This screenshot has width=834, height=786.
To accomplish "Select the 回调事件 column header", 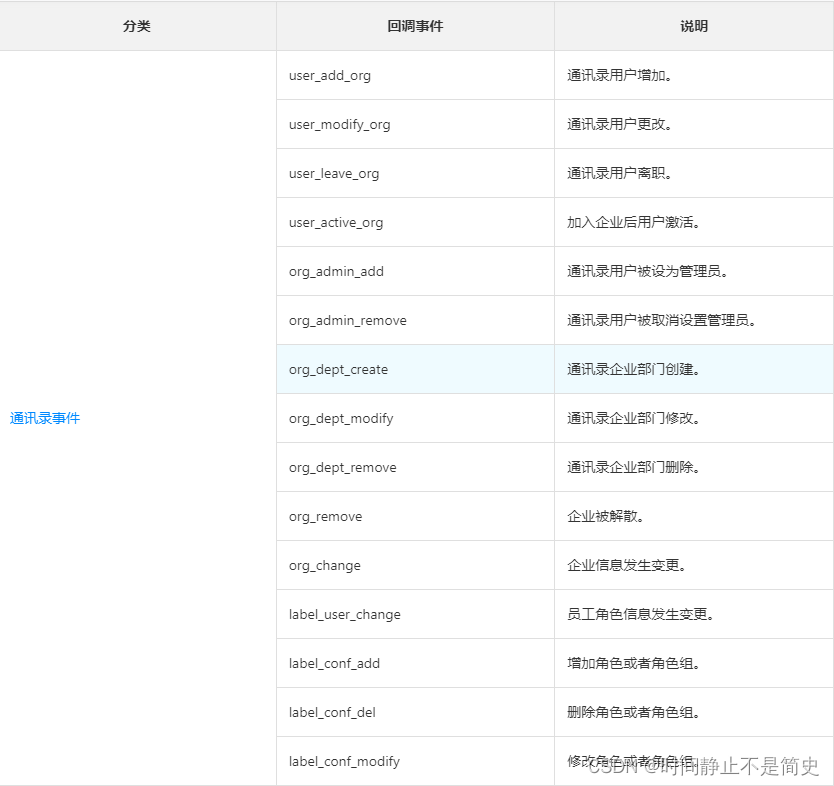I will [x=415, y=26].
